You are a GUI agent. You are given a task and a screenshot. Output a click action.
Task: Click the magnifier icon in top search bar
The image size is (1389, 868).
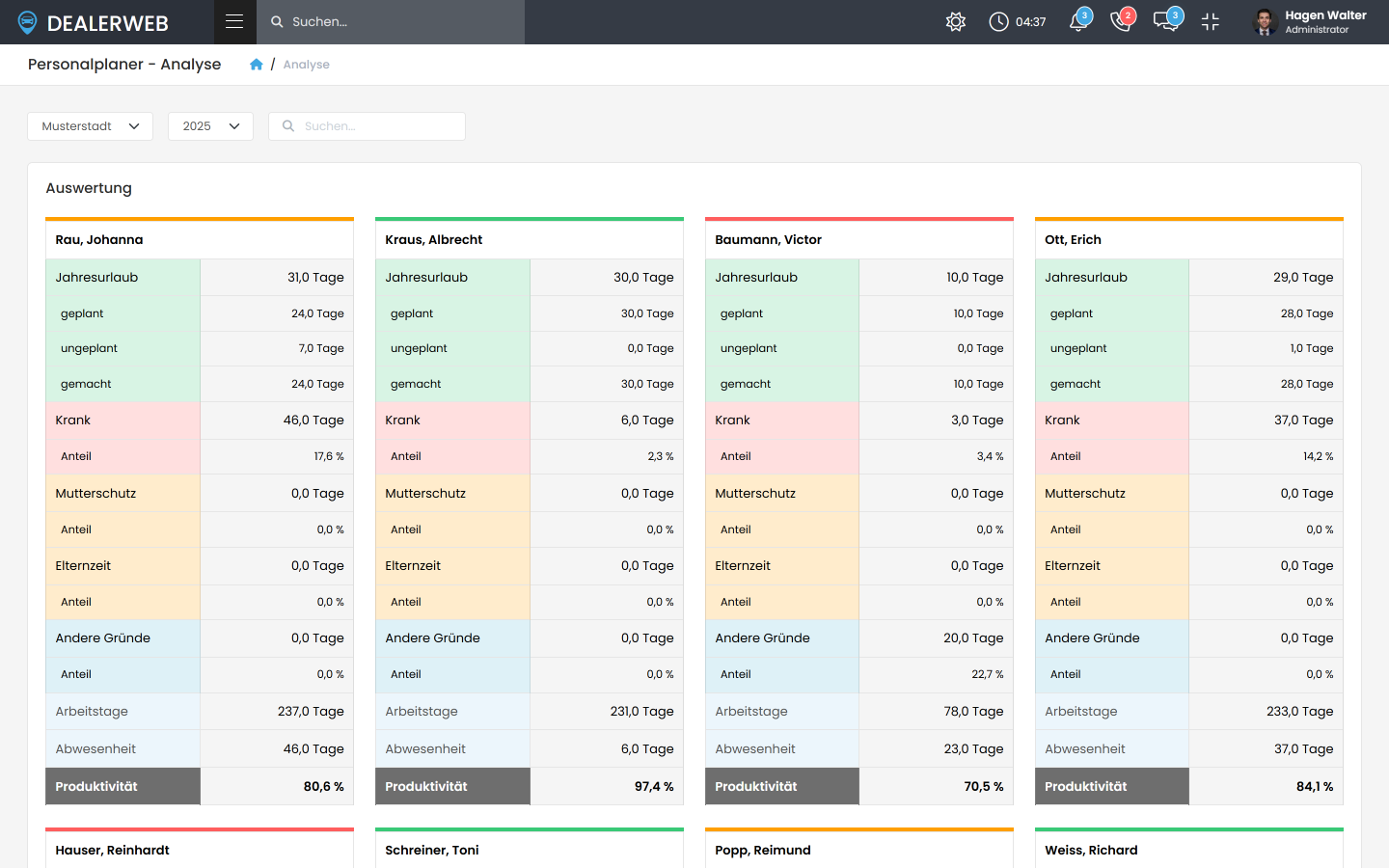(277, 21)
